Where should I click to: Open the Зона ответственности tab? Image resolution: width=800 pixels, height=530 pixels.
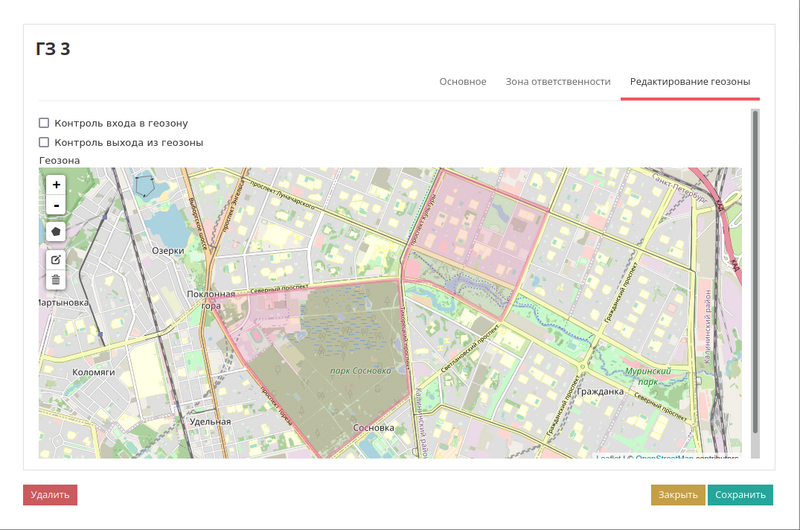[557, 81]
